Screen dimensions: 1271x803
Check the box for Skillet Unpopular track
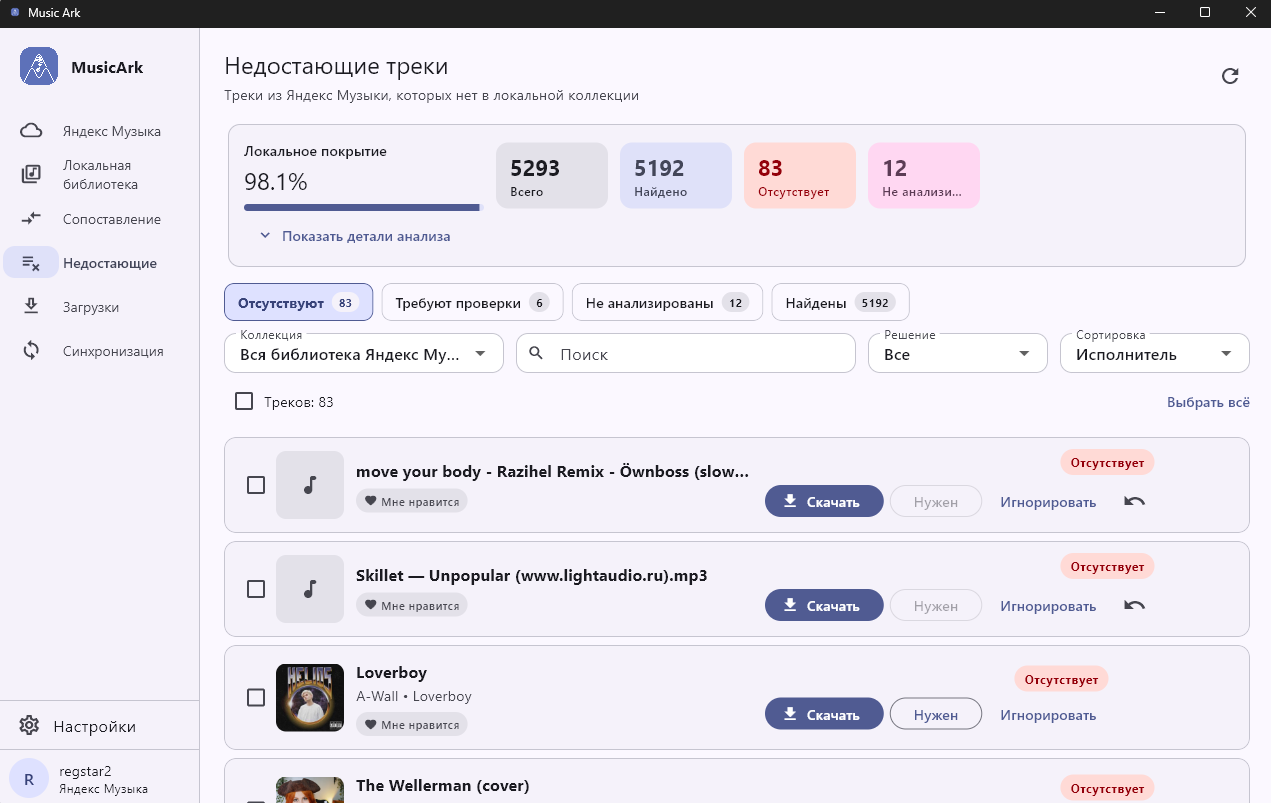click(256, 589)
